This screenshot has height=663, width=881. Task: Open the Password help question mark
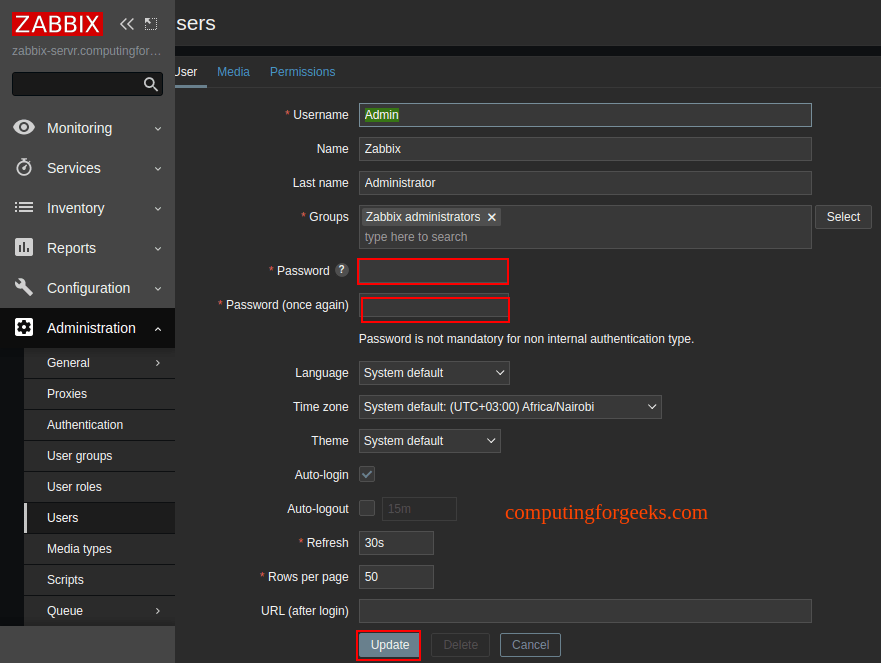341,270
